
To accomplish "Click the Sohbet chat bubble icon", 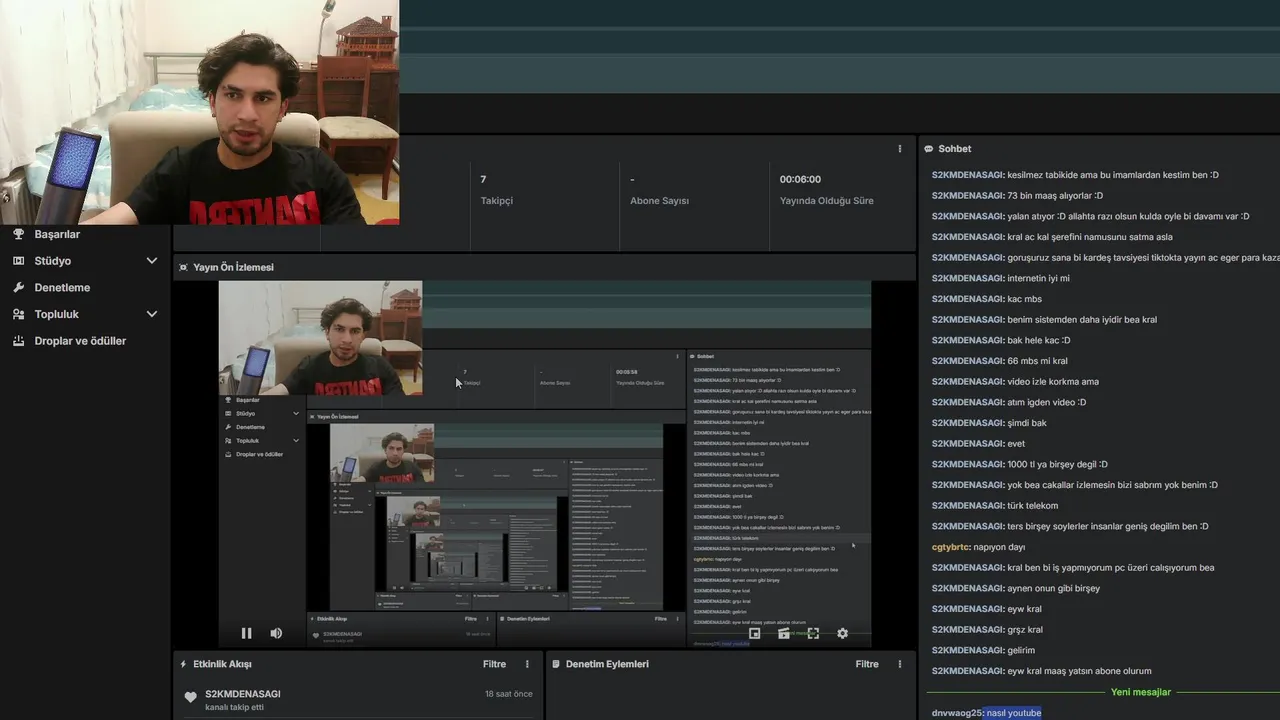I will 929,149.
